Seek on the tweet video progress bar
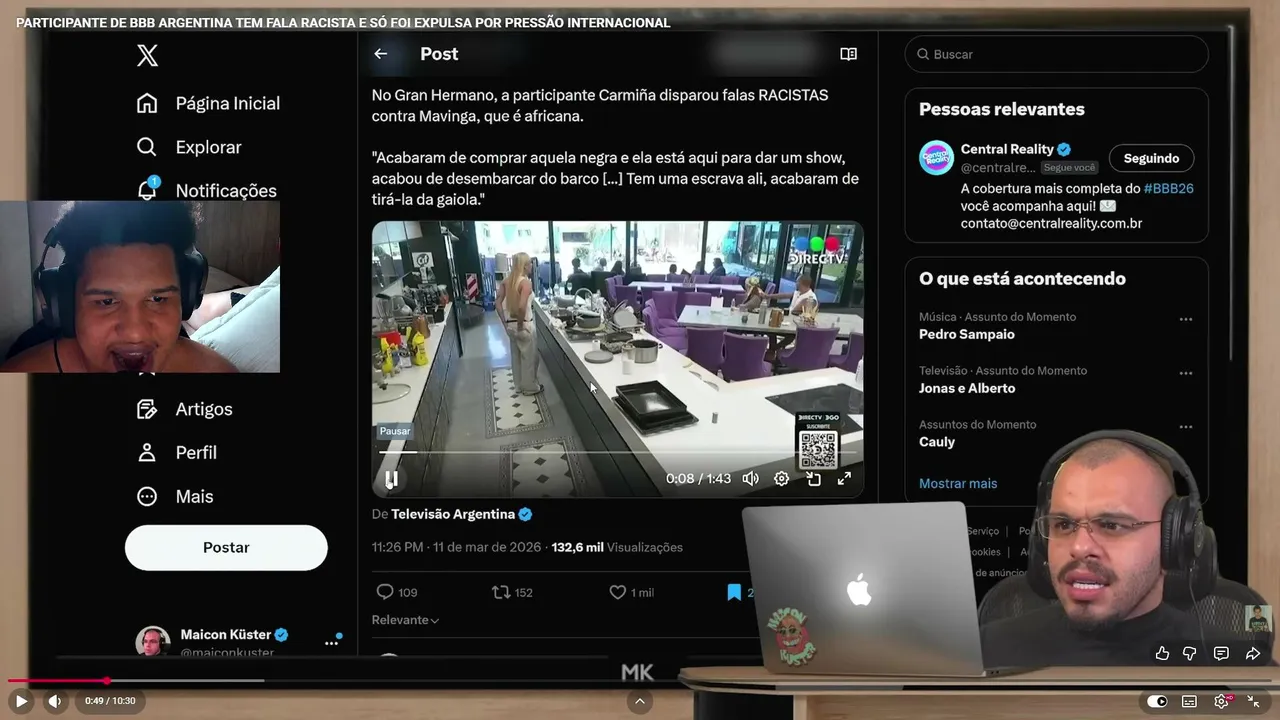This screenshot has height=720, width=1280. [x=617, y=453]
